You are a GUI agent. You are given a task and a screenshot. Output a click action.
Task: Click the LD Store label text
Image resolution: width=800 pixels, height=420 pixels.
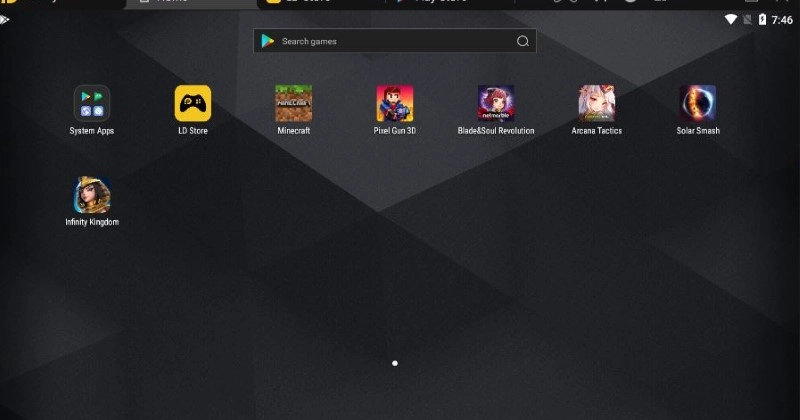pos(193,131)
